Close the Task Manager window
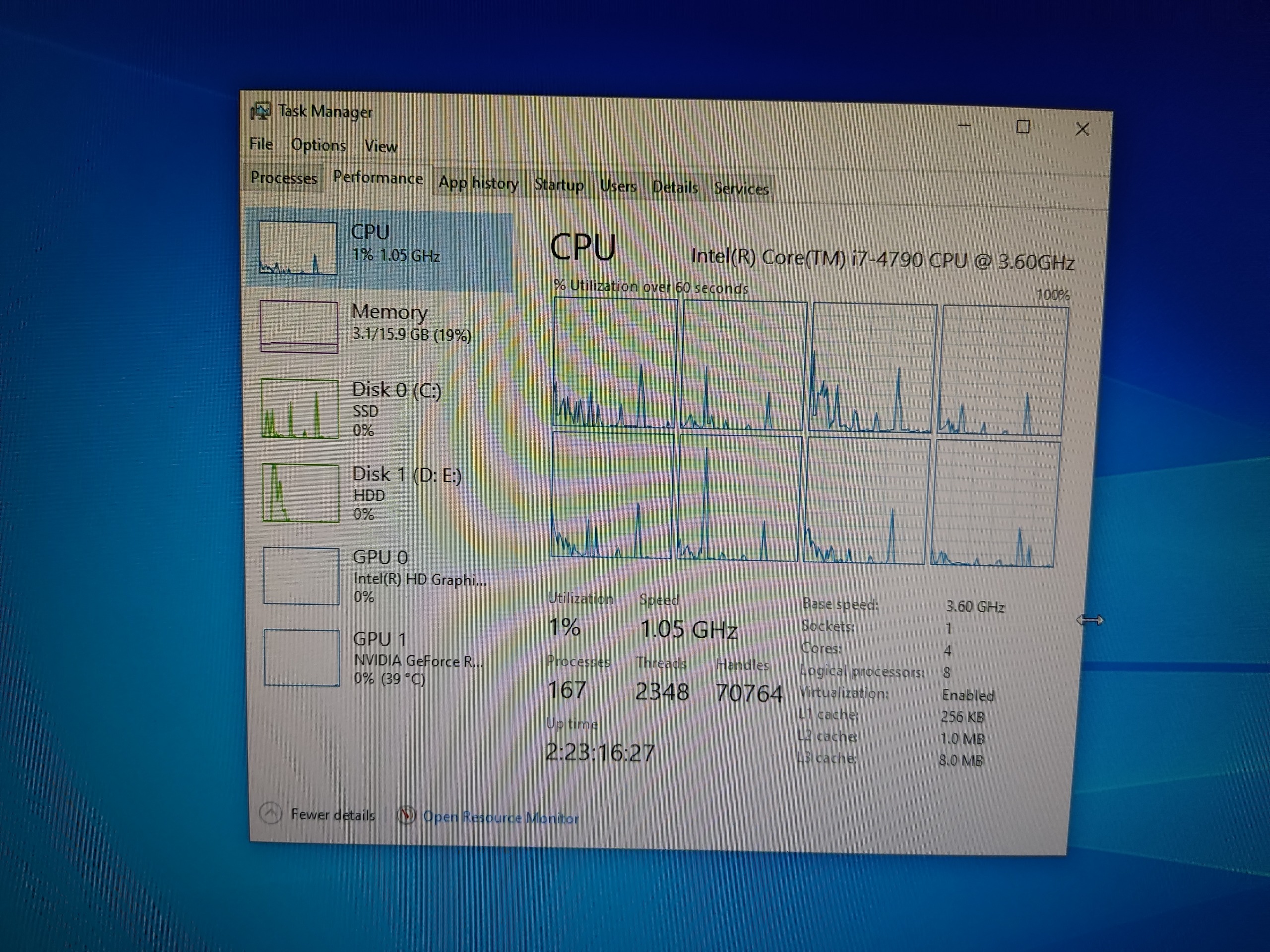The image size is (1270, 952). [x=1082, y=130]
